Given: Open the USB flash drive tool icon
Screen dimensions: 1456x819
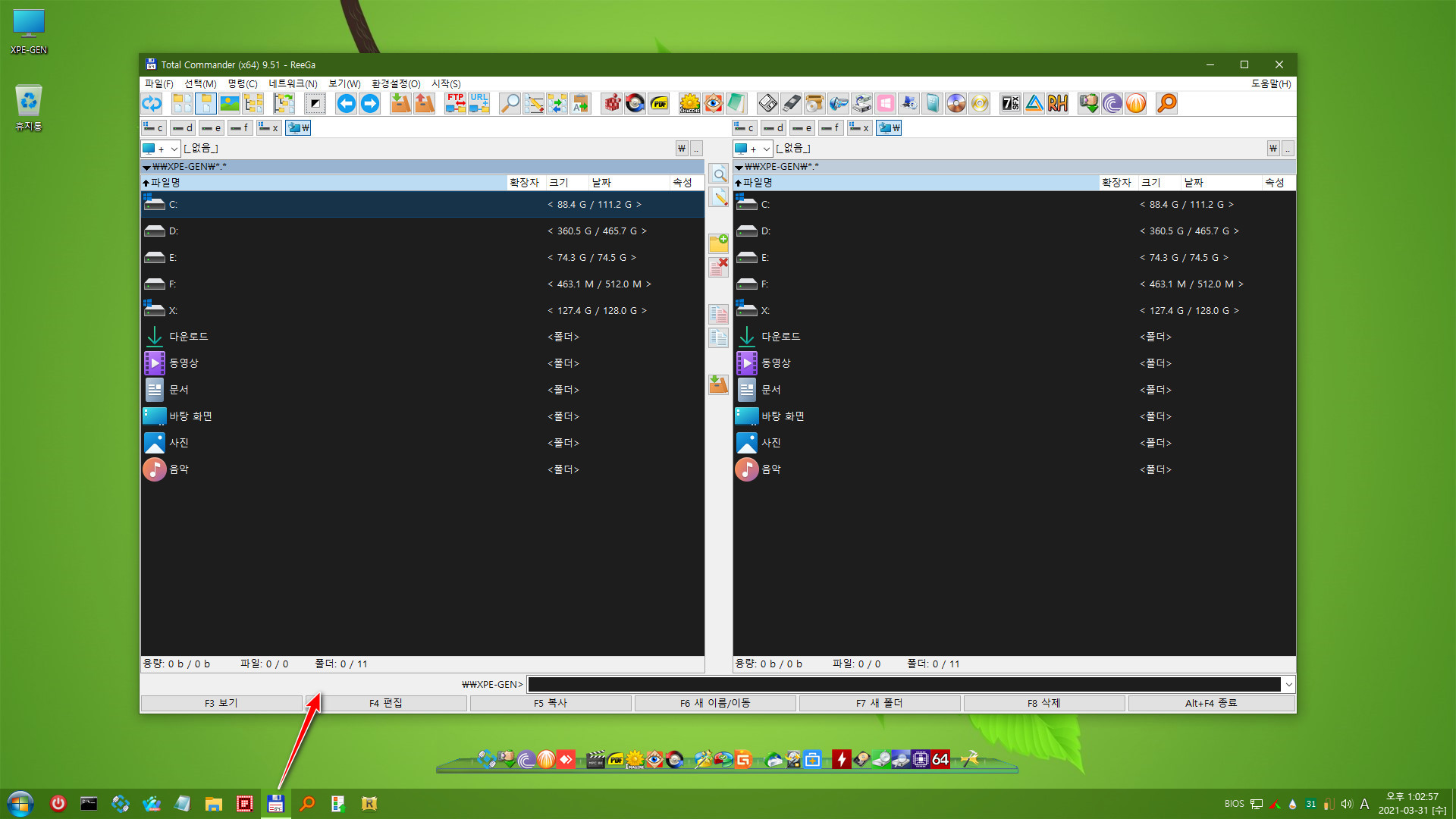Looking at the screenshot, I should [x=791, y=103].
